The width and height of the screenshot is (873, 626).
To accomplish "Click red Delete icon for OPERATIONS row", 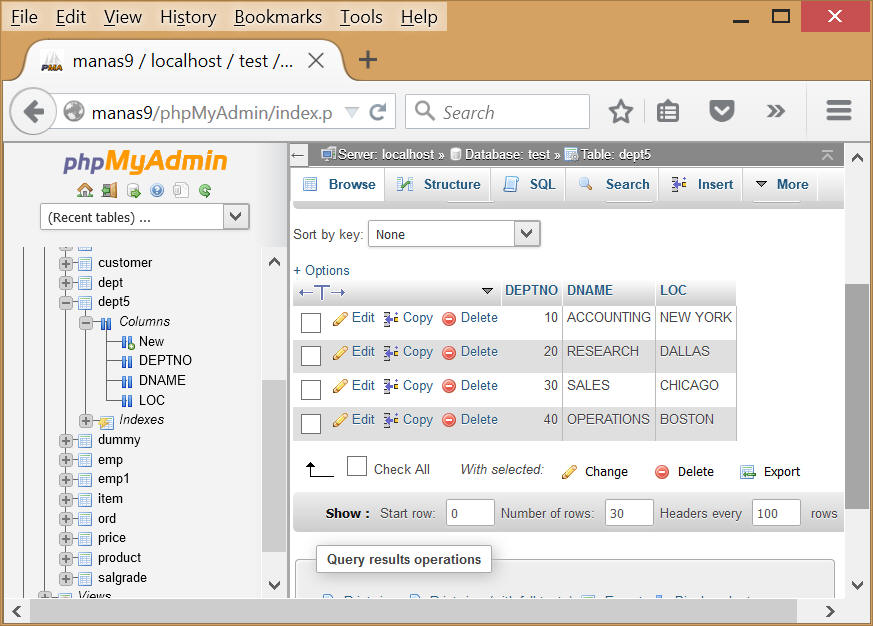I will 449,420.
